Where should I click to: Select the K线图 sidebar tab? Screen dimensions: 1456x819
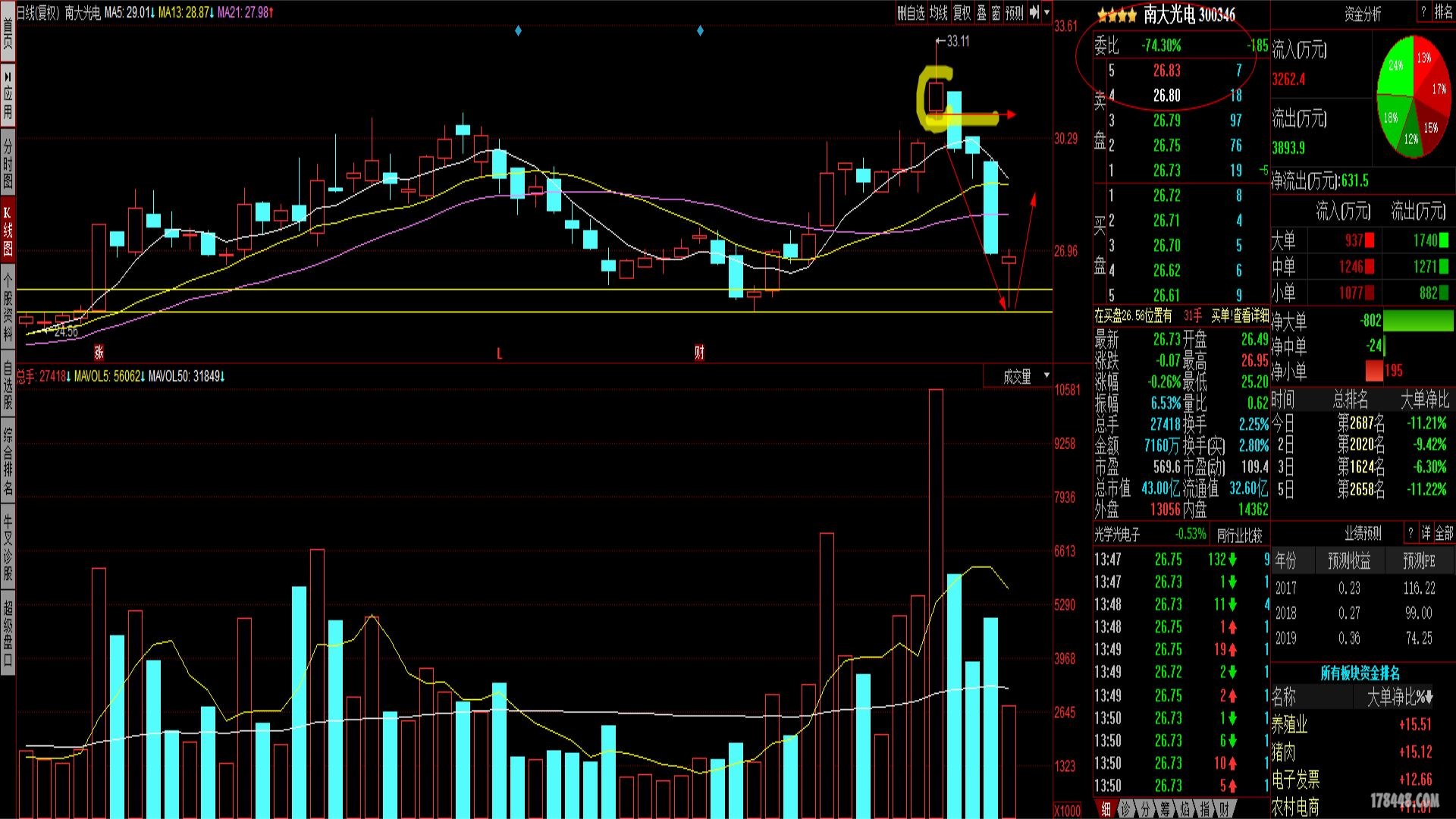pos(8,229)
